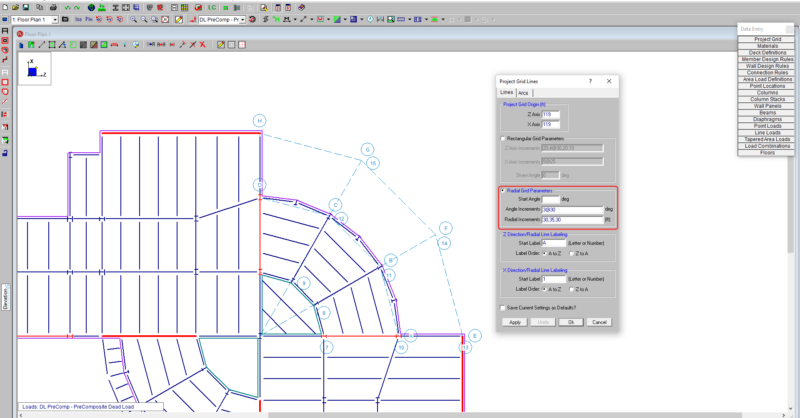Switch to the Arcs tab
The width and height of the screenshot is (800, 418).
[x=523, y=93]
